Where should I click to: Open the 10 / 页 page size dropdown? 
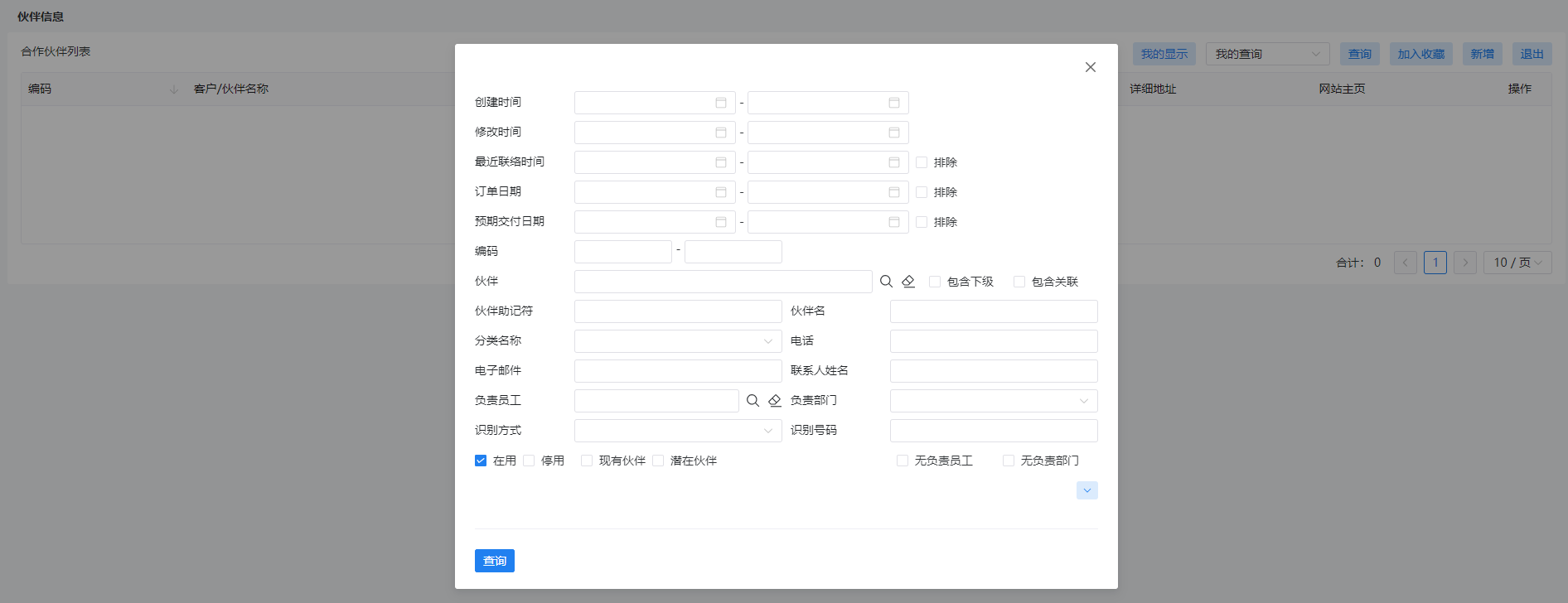click(1517, 263)
